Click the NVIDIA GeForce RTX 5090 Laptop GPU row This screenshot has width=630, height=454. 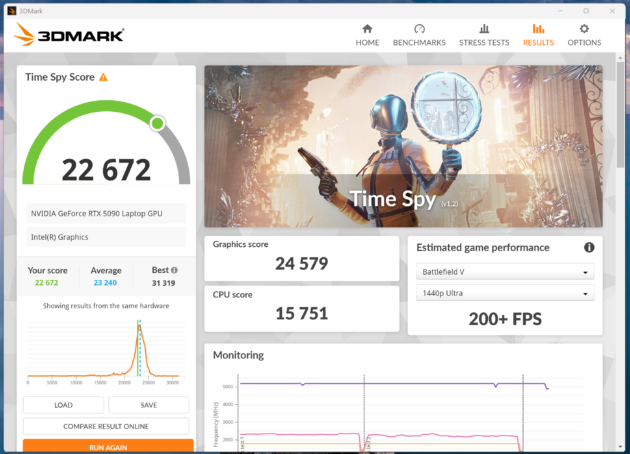pyautogui.click(x=106, y=213)
